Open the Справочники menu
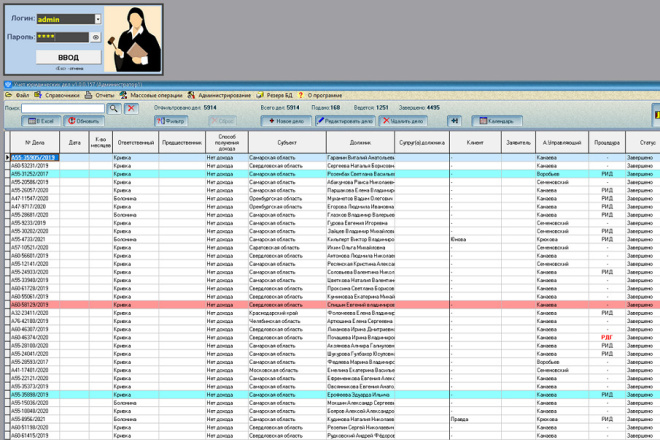 (x=57, y=95)
